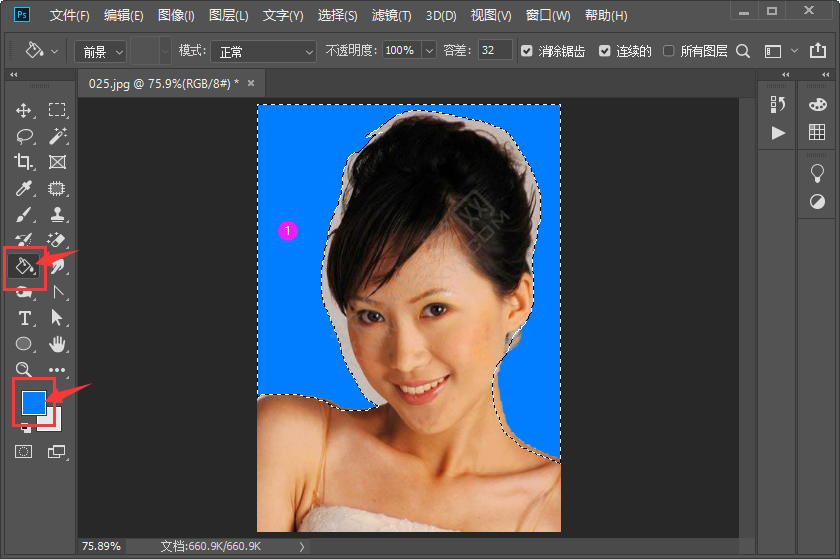Screen dimensions: 840x559
Task: Select the Move tool
Action: (x=24, y=110)
